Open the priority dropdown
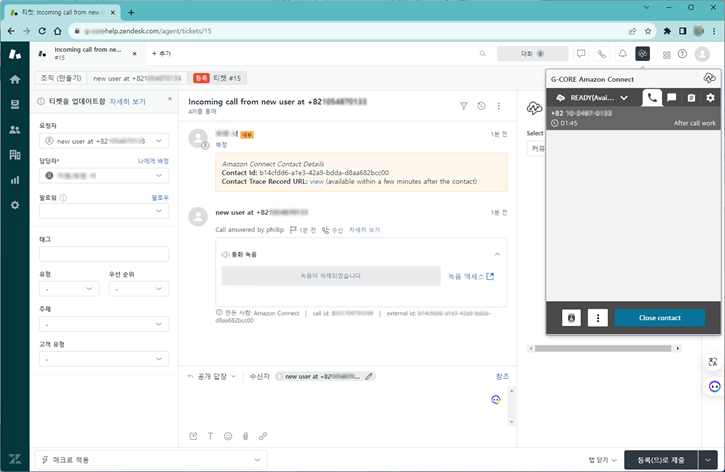This screenshot has height=472, width=725. point(139,289)
